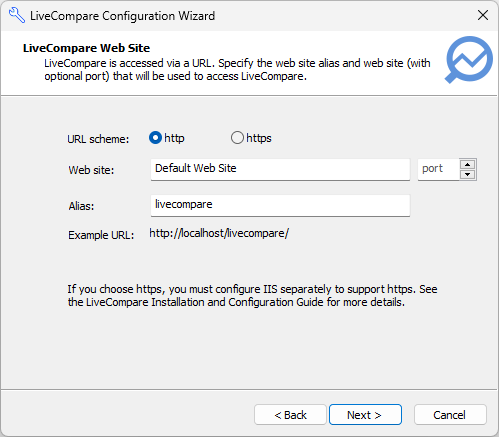Proceed with the Next button
The image size is (499, 437).
(365, 415)
